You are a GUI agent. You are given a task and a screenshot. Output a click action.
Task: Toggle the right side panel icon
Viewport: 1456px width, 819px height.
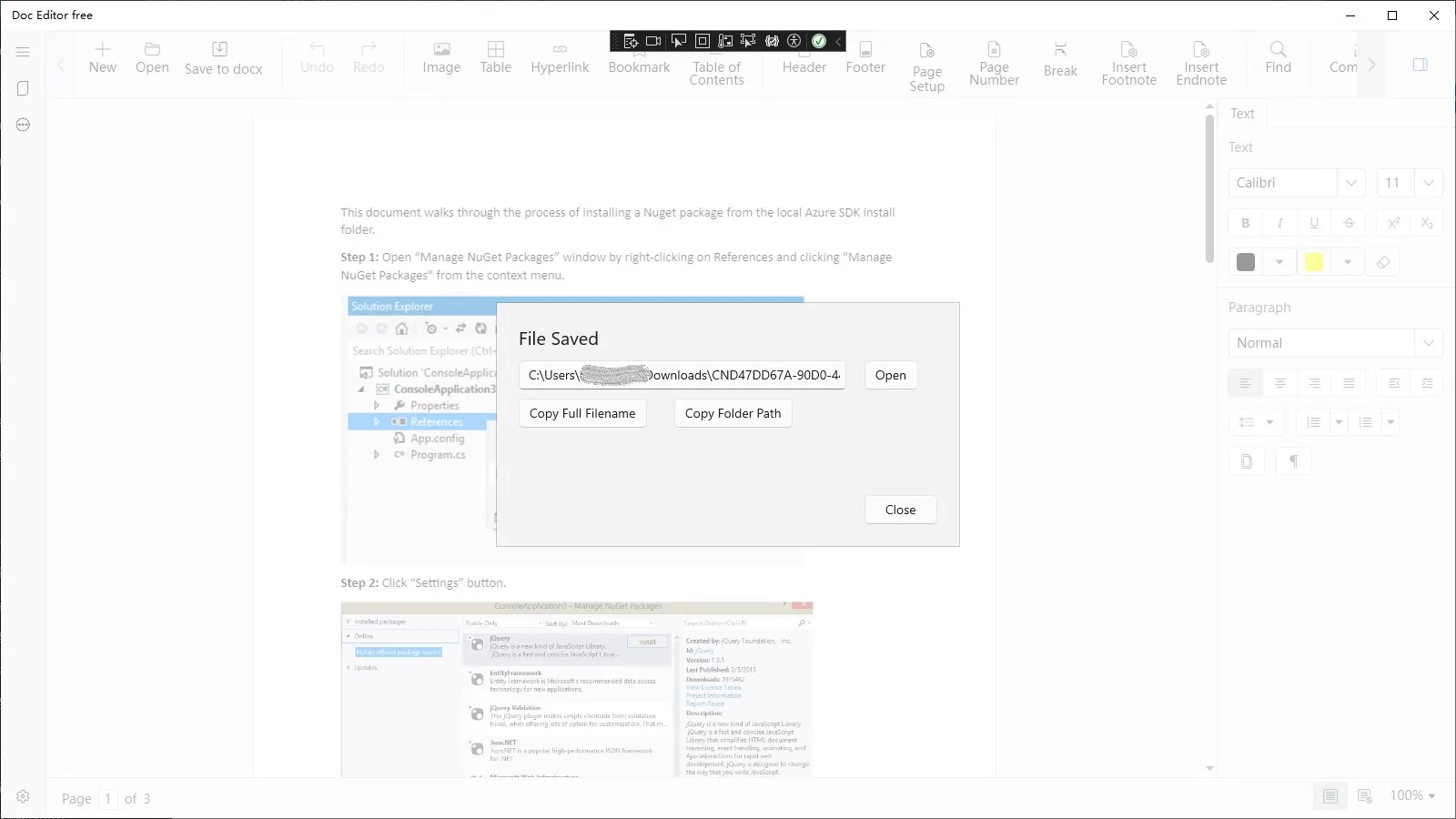1420,65
